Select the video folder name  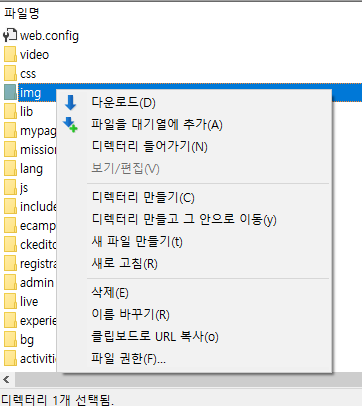pos(34,54)
